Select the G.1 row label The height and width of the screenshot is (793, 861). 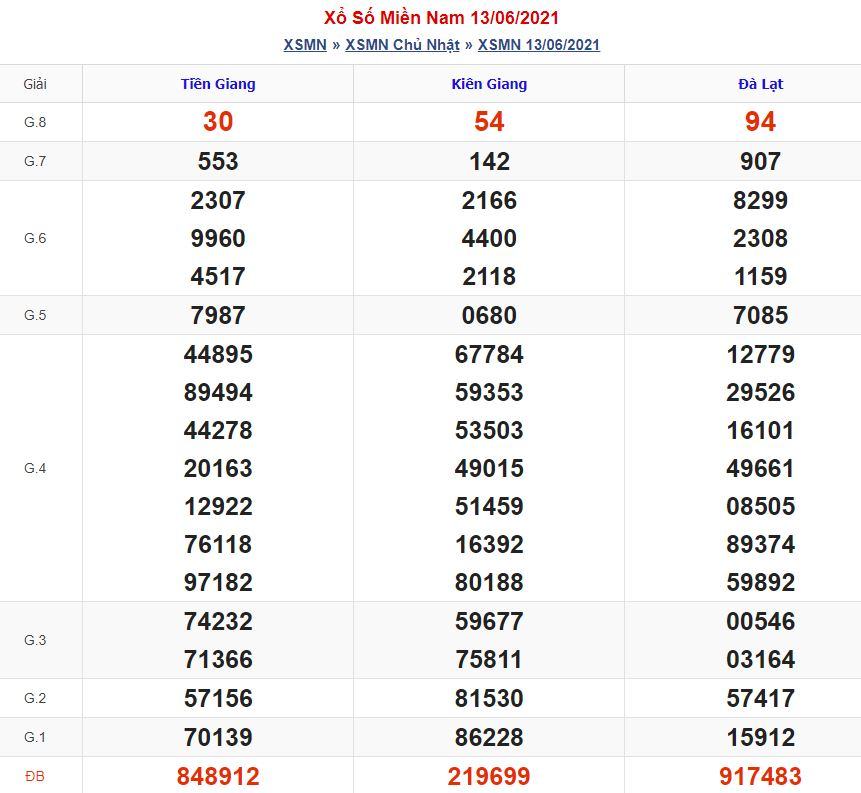click(35, 737)
